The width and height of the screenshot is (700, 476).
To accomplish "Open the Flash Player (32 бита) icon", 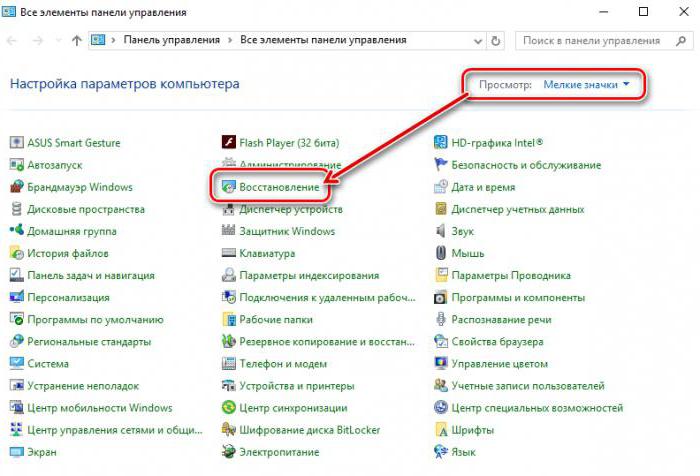I will 229,143.
